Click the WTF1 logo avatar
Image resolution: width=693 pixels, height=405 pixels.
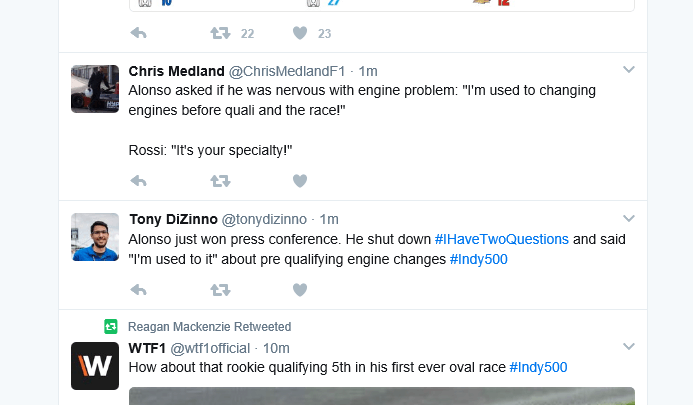click(x=95, y=365)
